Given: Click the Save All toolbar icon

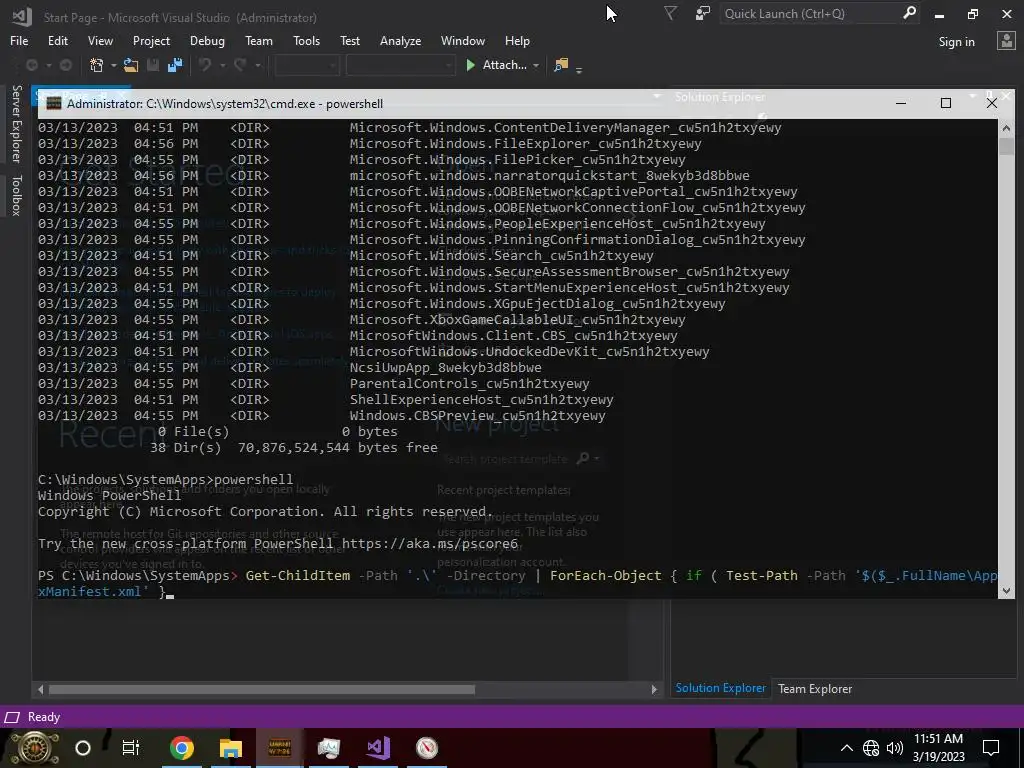Looking at the screenshot, I should tap(174, 65).
